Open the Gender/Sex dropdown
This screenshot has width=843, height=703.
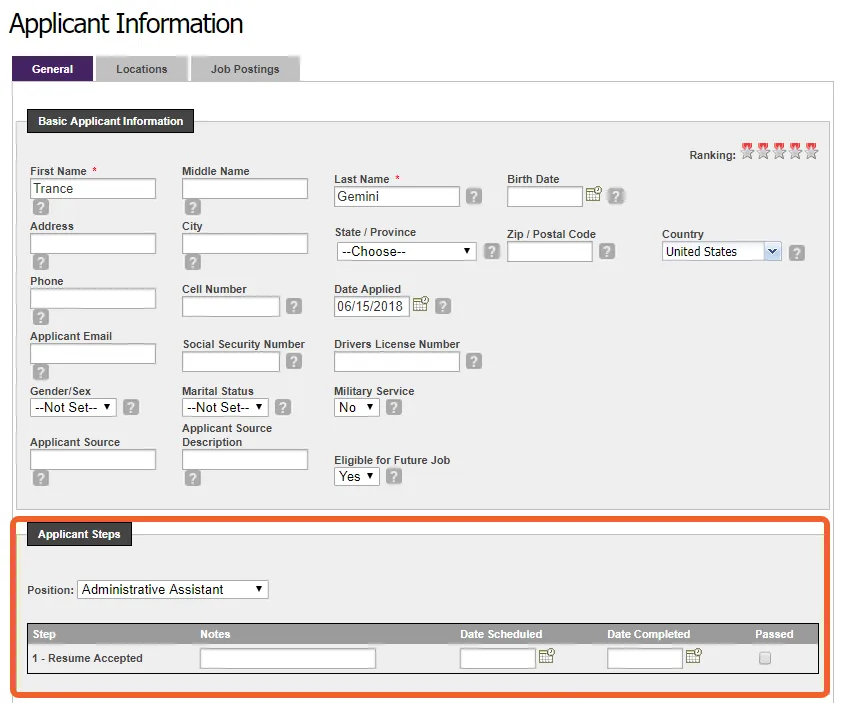(73, 407)
